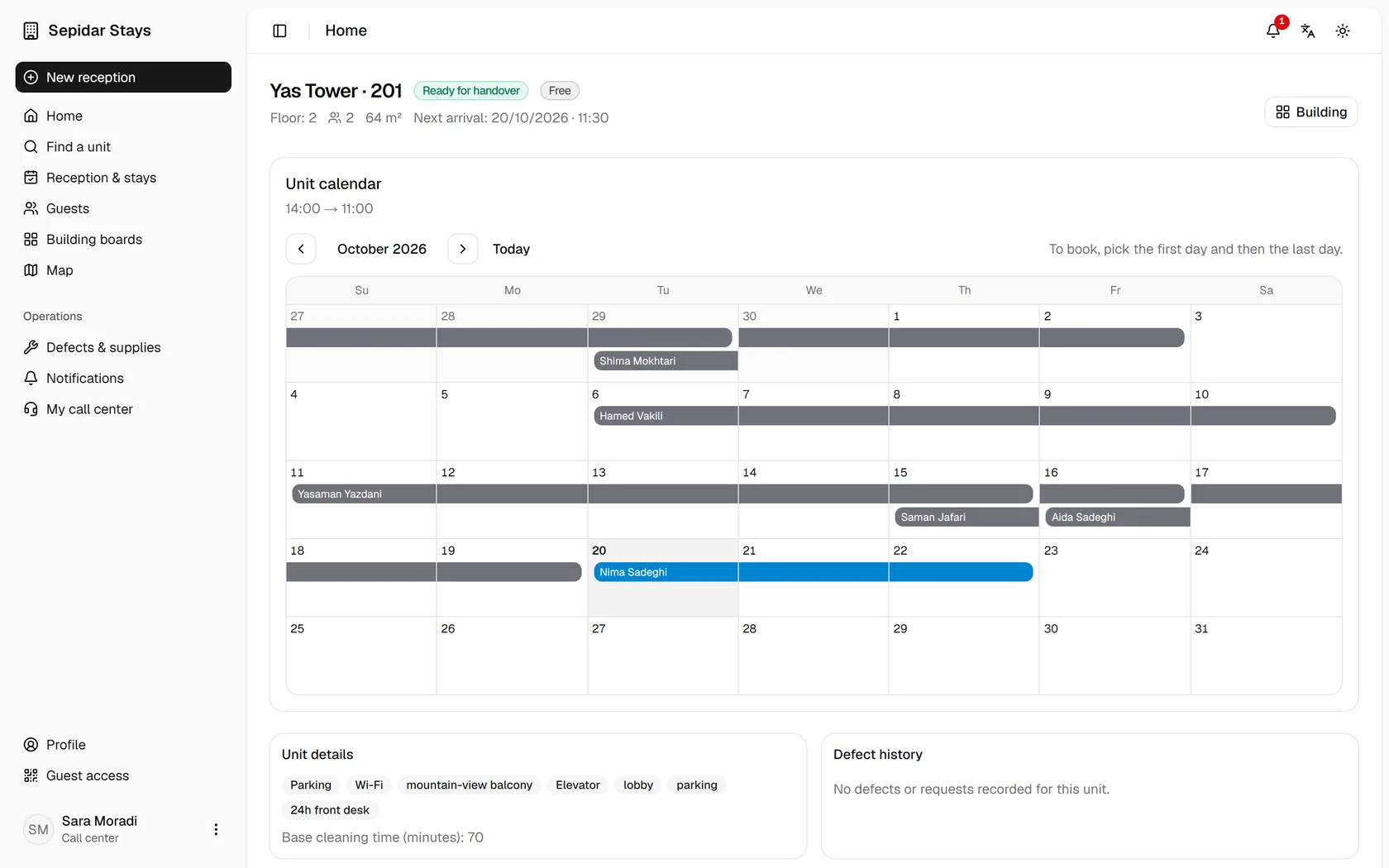Jump to Today in the calendar

click(x=511, y=249)
